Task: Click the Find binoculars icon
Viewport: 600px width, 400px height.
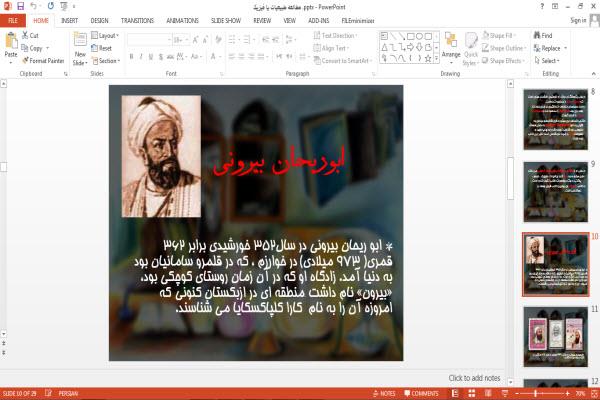Action: click(x=537, y=35)
